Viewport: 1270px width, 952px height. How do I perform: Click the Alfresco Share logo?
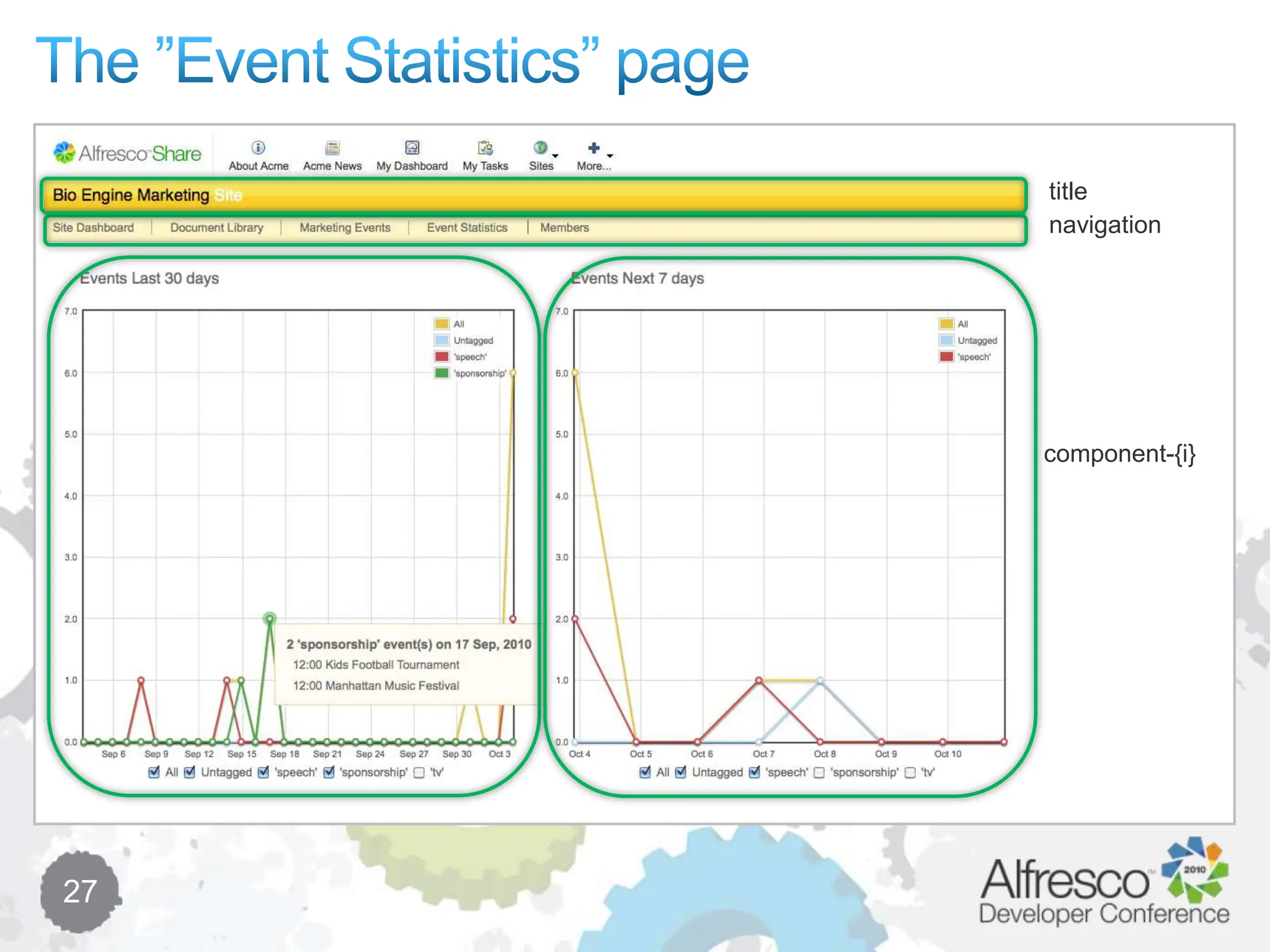point(127,152)
